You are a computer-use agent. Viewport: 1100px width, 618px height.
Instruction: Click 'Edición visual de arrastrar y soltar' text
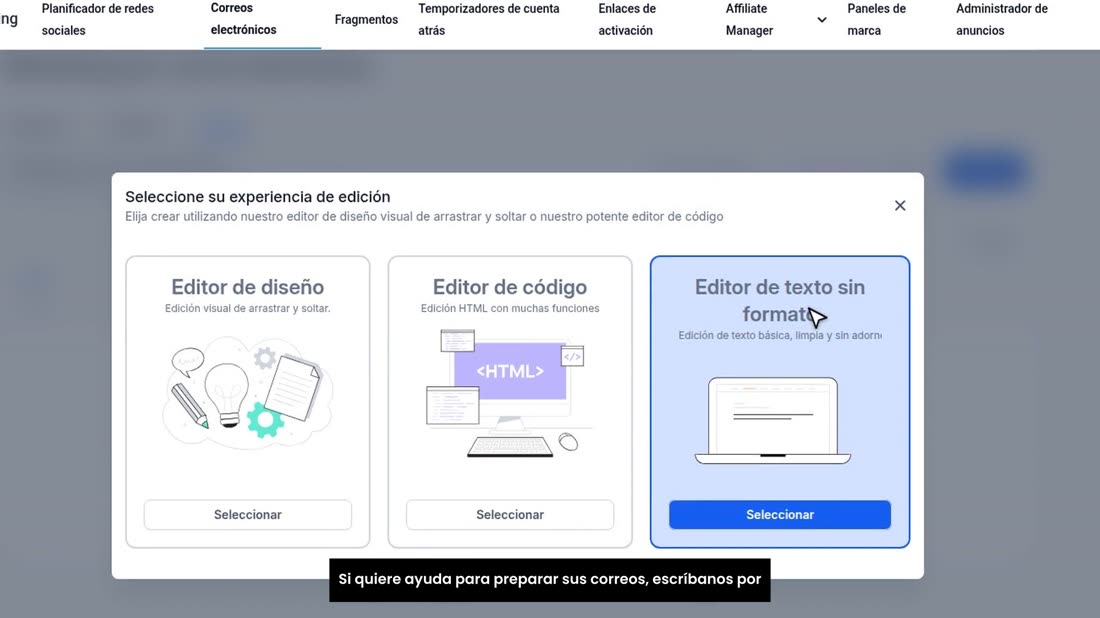(248, 308)
